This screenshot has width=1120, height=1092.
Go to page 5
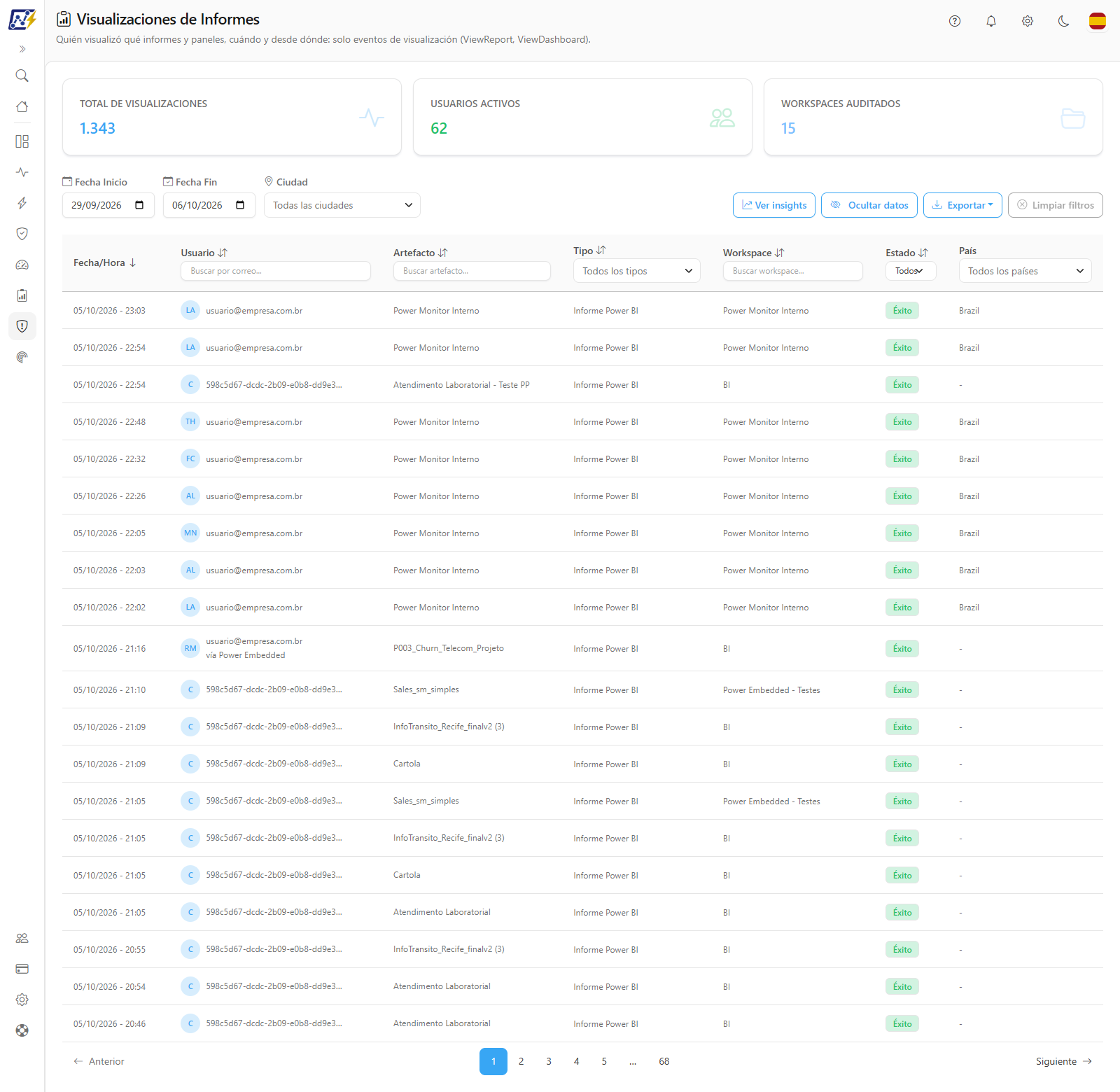pos(604,1061)
